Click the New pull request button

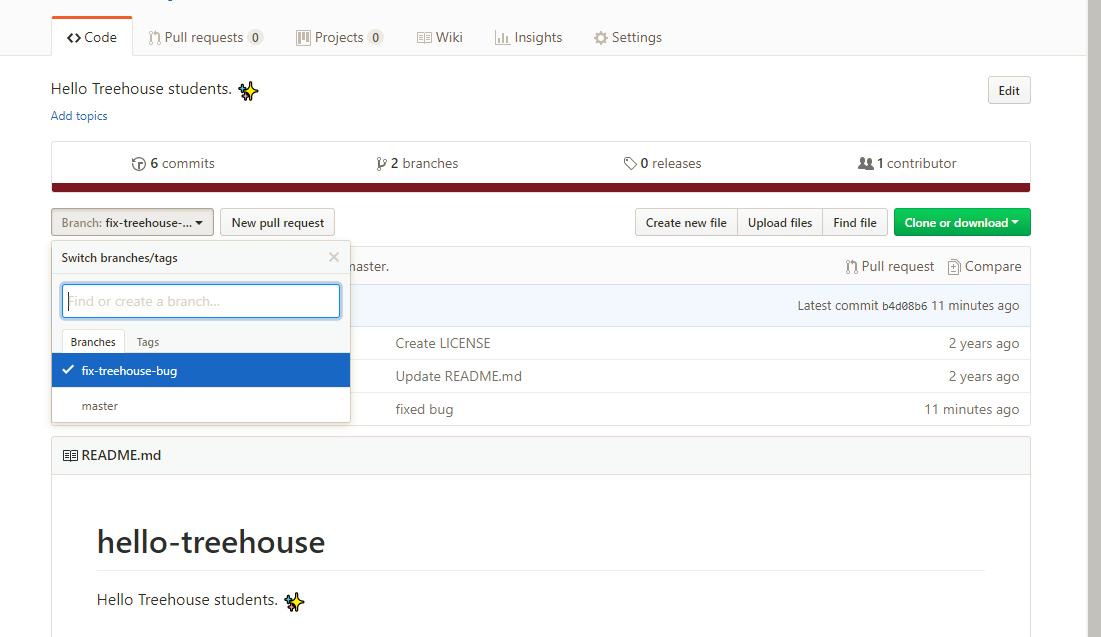pos(277,223)
